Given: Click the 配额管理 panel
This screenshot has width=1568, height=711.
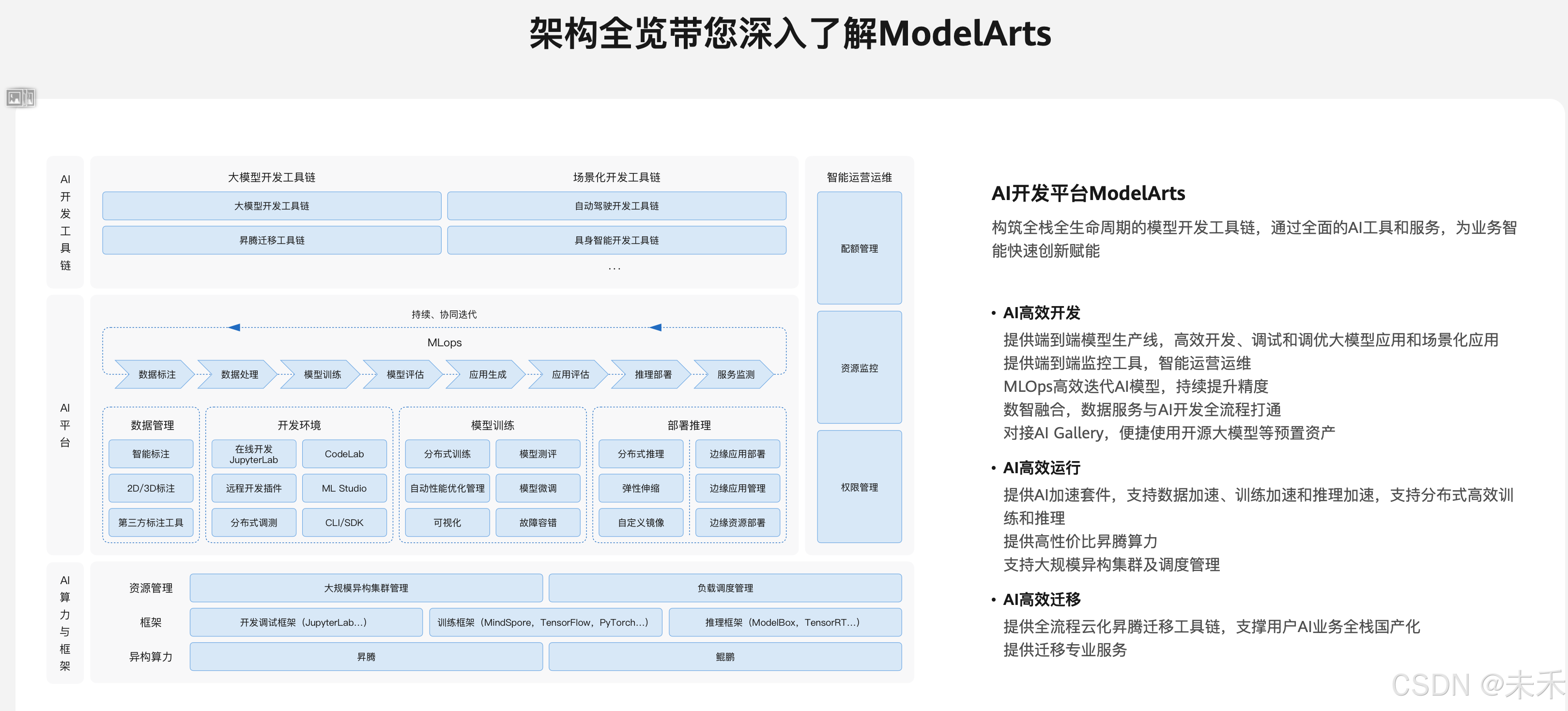Looking at the screenshot, I should [859, 248].
